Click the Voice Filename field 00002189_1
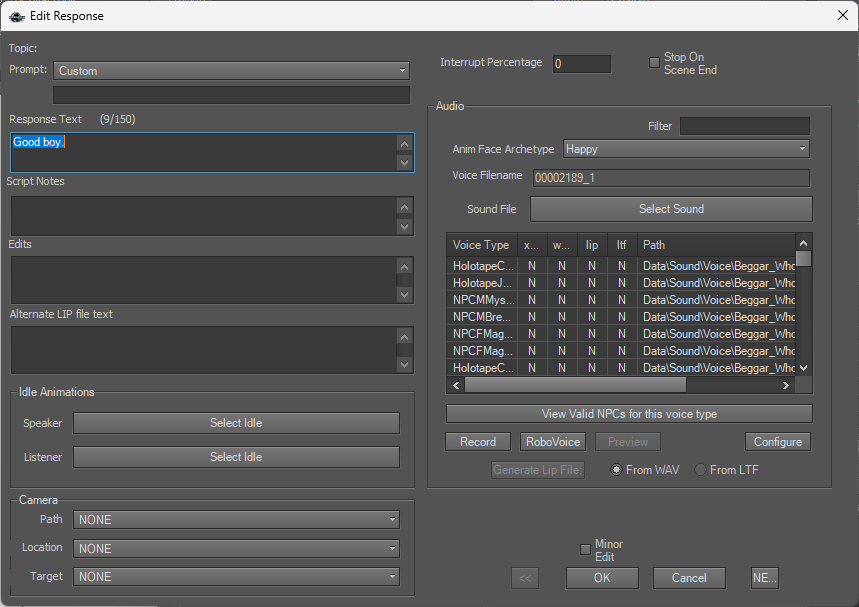 pos(671,177)
